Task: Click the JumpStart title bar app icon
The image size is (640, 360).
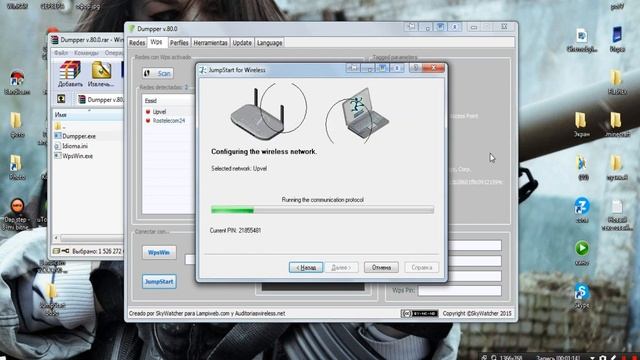Action: tap(202, 70)
